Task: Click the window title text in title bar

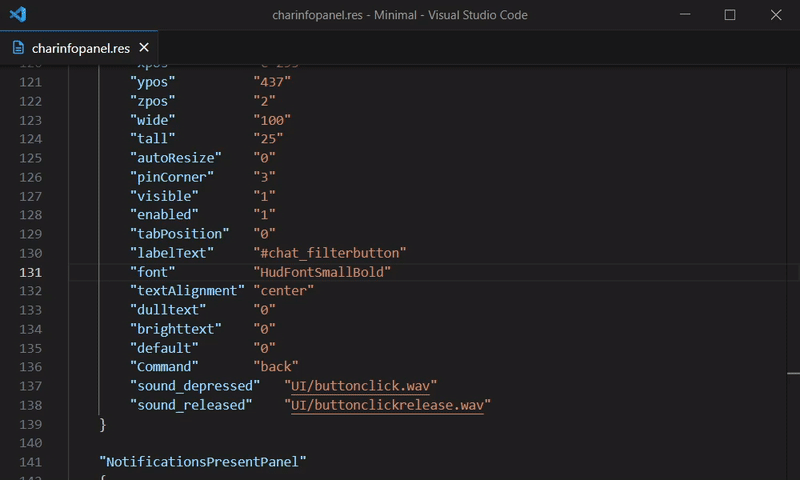Action: pyautogui.click(x=400, y=15)
